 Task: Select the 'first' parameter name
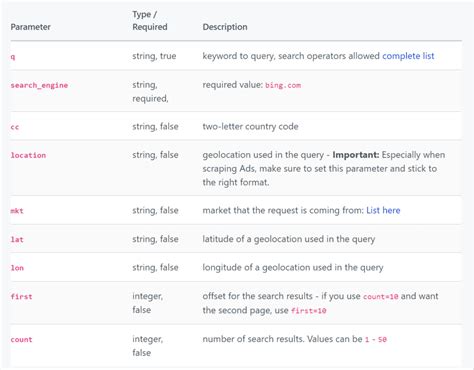pos(21,297)
